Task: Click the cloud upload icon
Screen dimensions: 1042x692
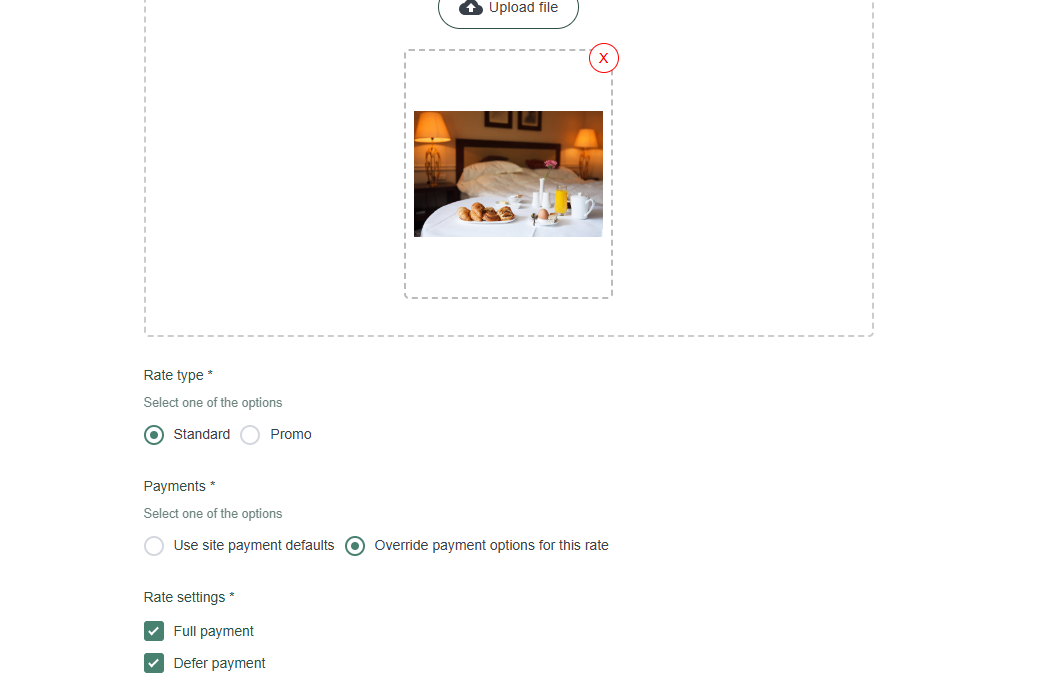Action: pyautogui.click(x=470, y=7)
